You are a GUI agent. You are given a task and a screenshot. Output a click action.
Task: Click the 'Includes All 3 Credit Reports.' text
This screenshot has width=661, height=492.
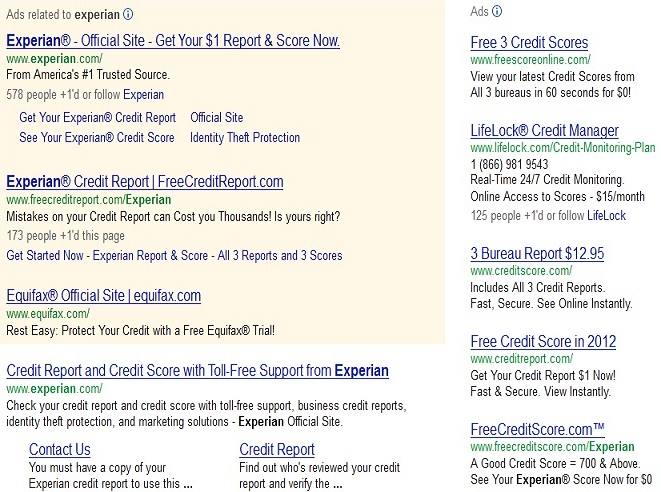click(537, 288)
